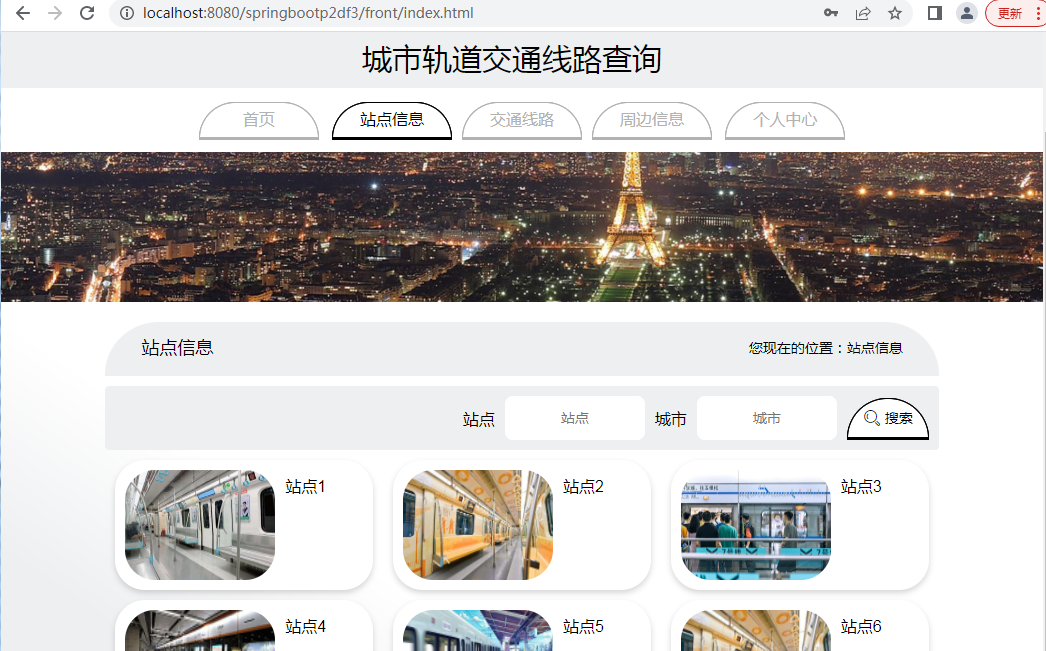Click the 站点1 title text
This screenshot has height=651, width=1046.
(x=305, y=487)
